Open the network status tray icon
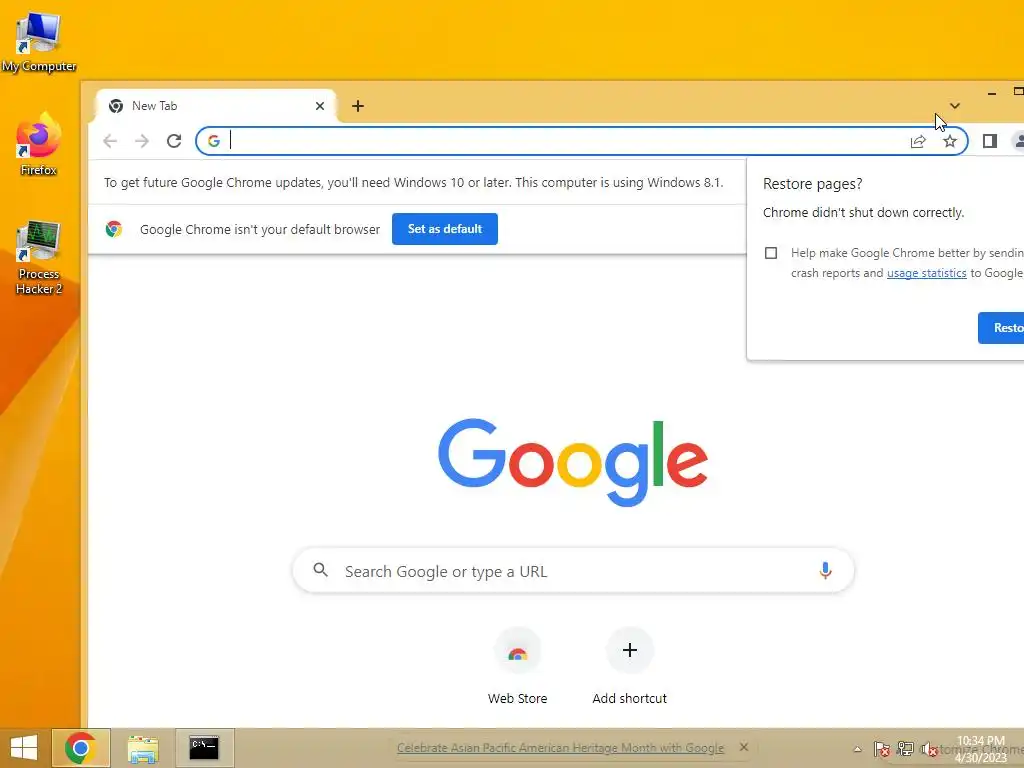 [905, 749]
